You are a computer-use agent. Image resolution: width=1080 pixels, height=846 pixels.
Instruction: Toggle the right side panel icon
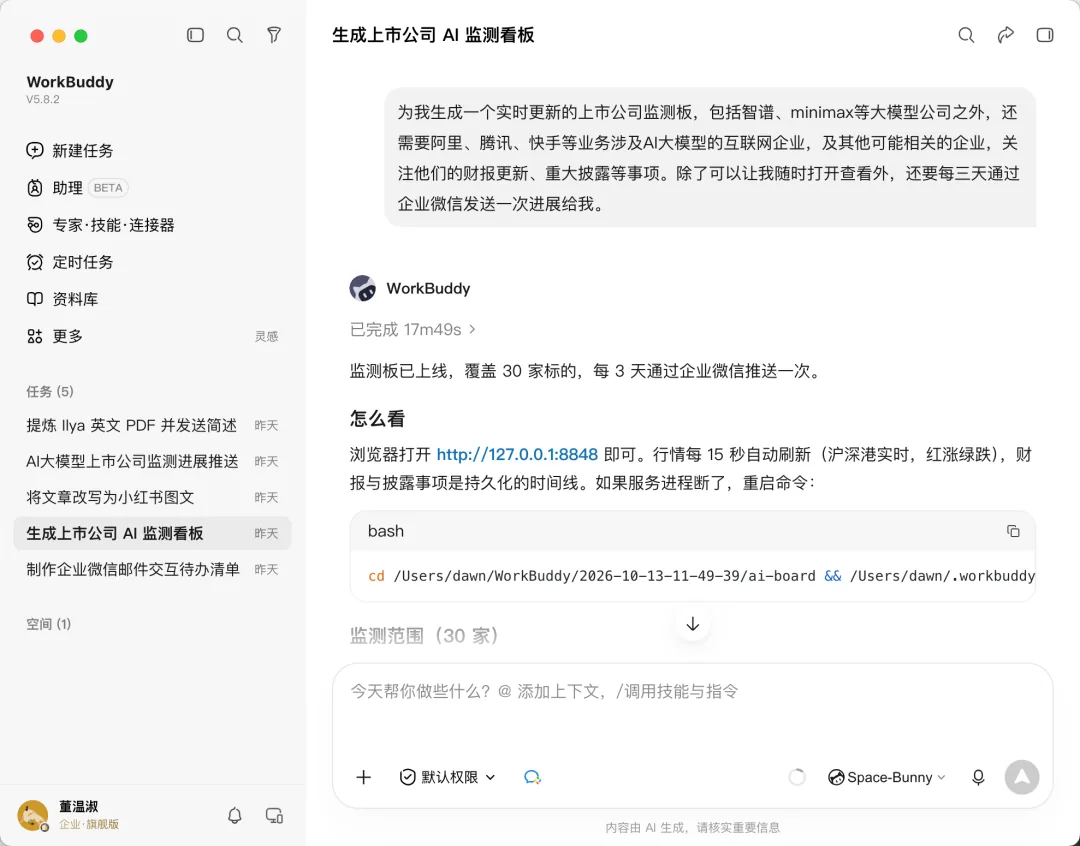[1045, 35]
